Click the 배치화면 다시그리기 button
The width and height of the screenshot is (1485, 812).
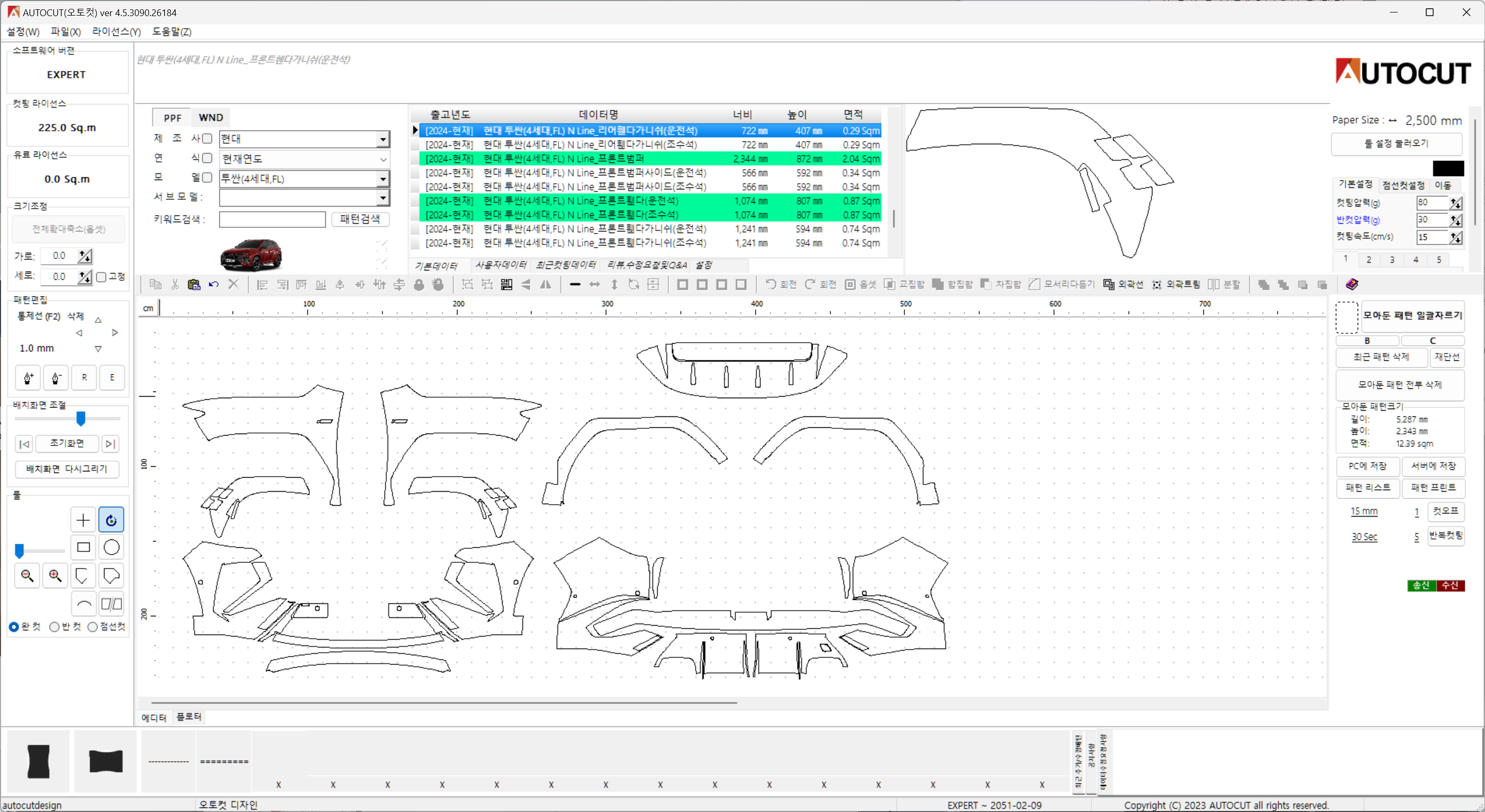(x=67, y=469)
